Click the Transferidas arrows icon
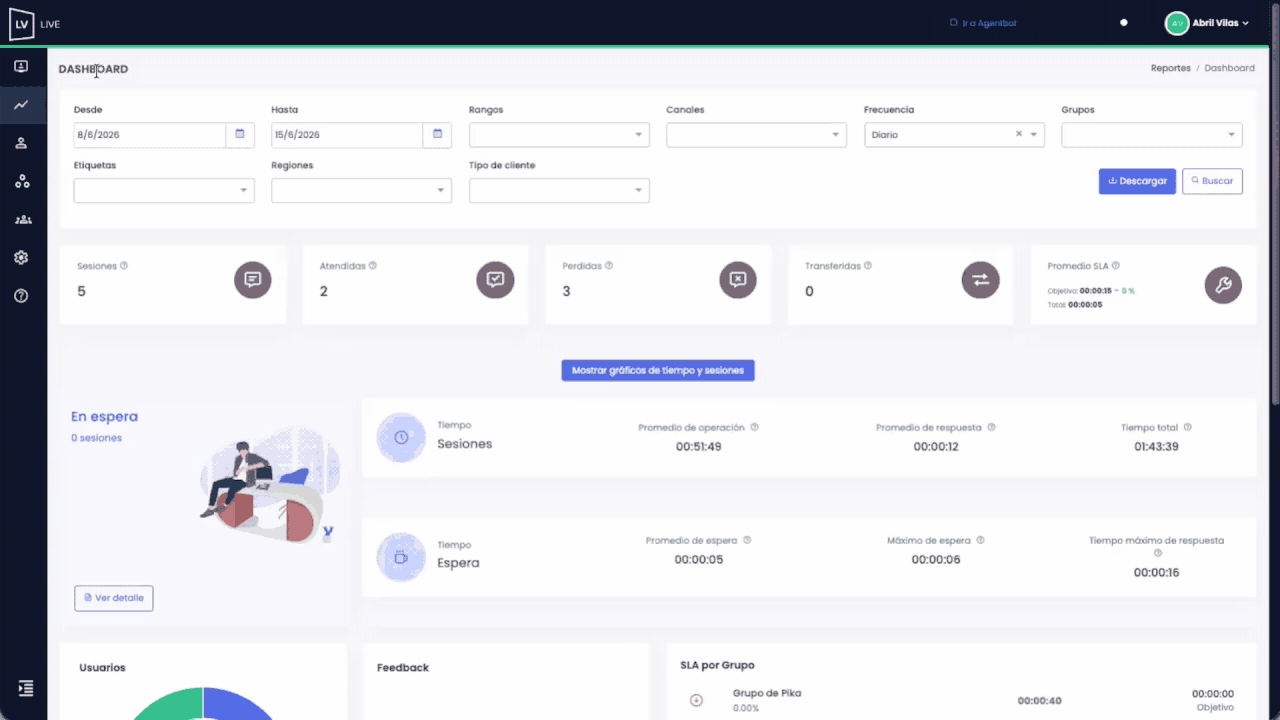 [x=980, y=280]
